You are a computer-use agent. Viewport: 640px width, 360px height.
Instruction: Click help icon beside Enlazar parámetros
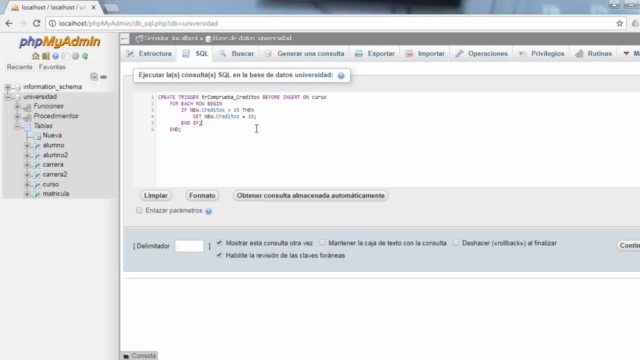(x=209, y=211)
